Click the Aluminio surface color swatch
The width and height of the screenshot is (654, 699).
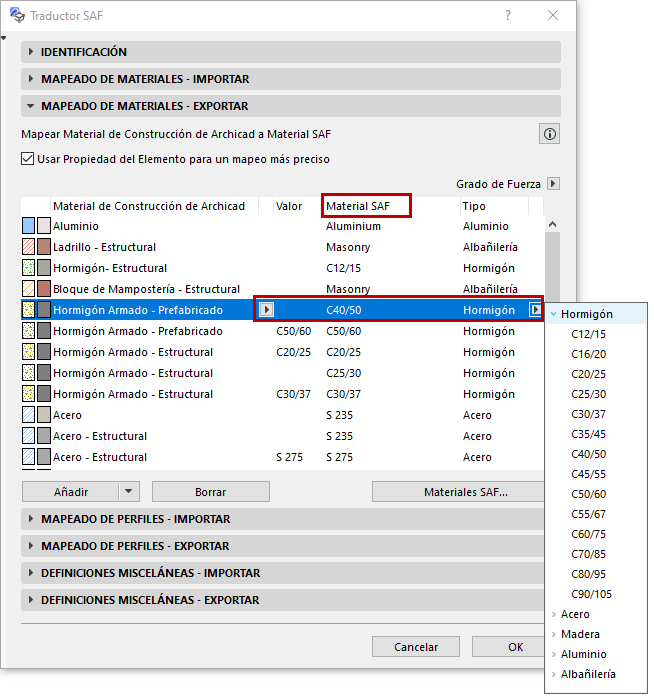pyautogui.click(x=44, y=226)
